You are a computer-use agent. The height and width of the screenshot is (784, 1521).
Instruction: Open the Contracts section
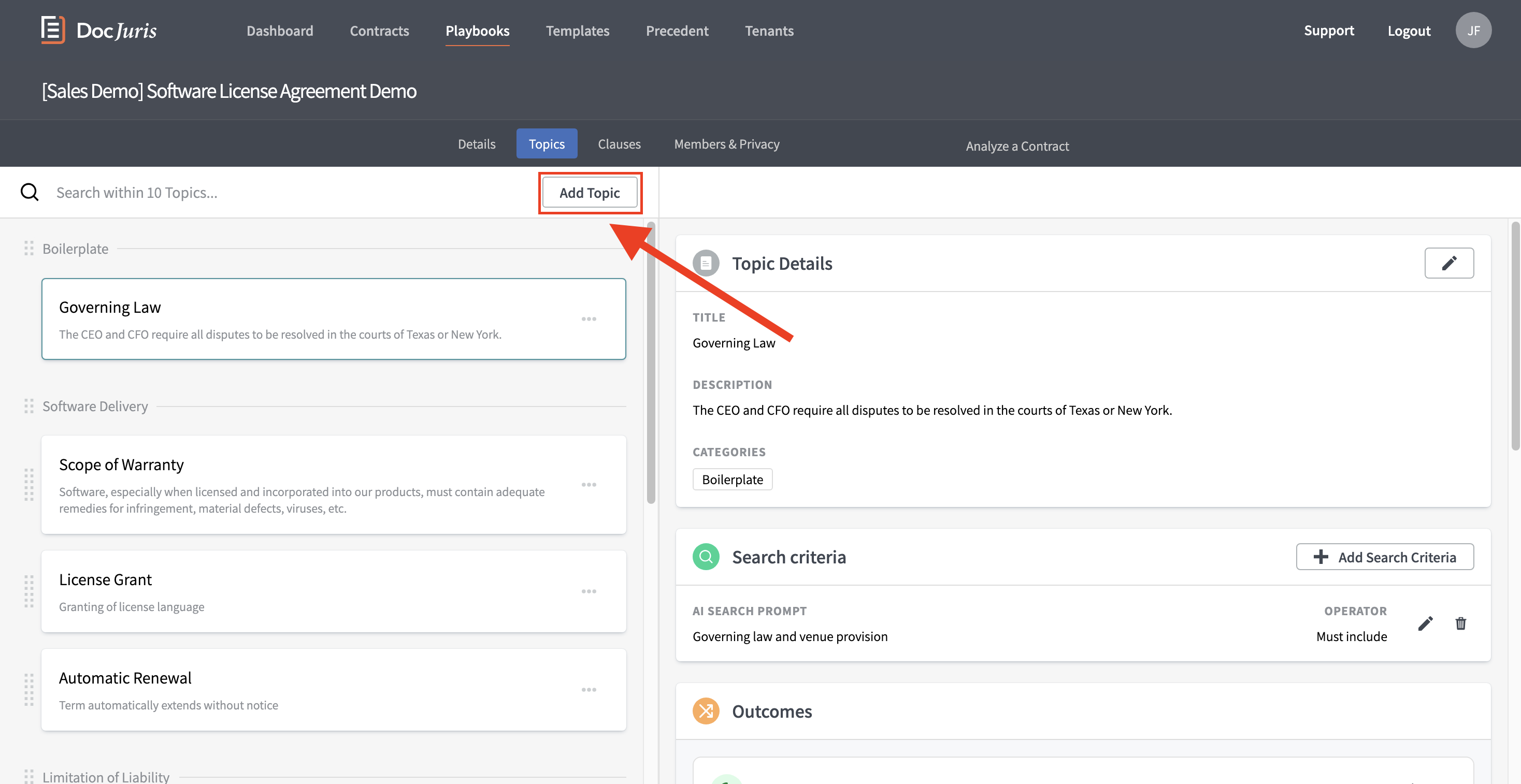tap(379, 31)
